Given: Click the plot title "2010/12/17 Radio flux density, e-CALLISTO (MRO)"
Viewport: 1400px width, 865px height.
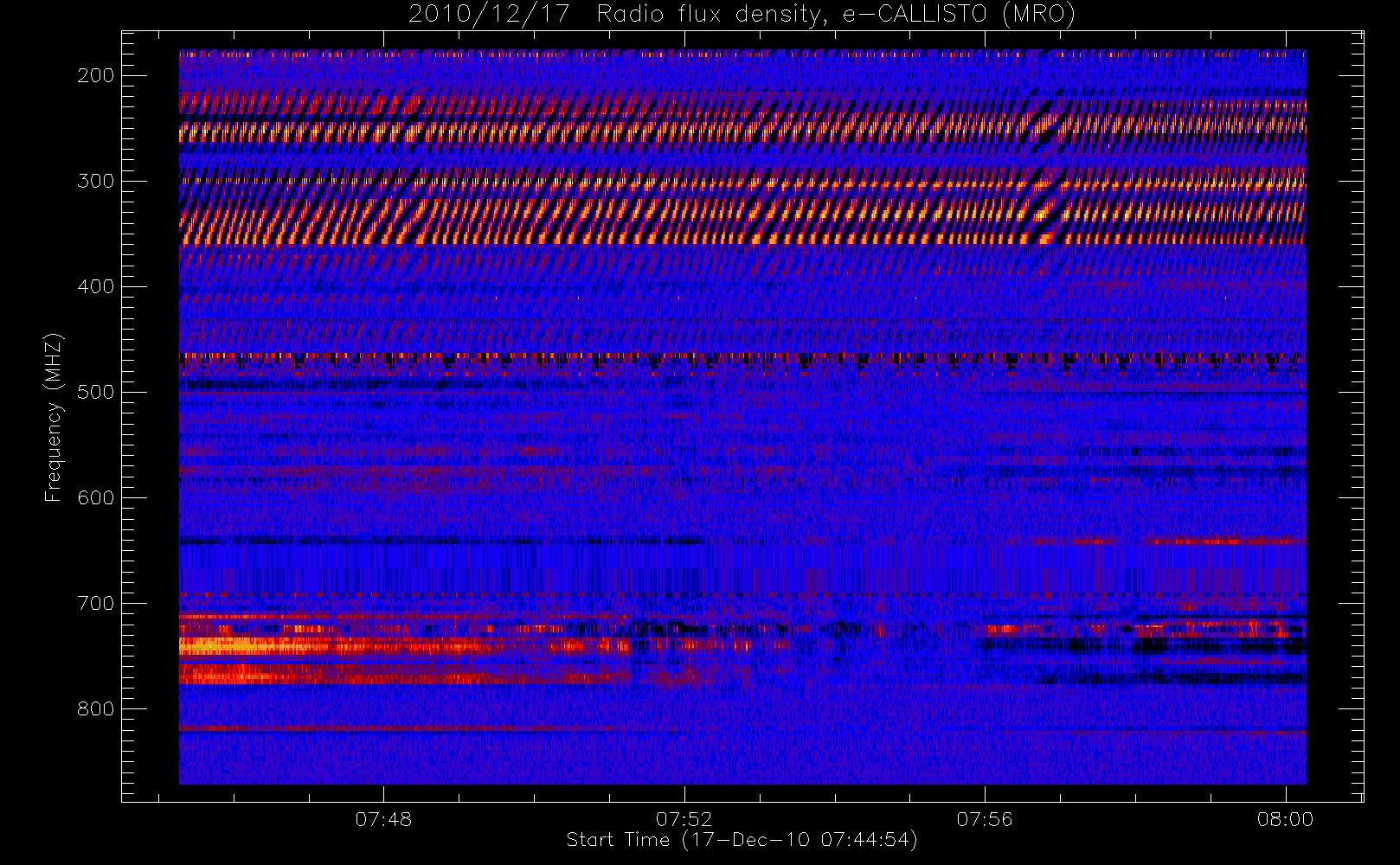Looking at the screenshot, I should (x=742, y=15).
